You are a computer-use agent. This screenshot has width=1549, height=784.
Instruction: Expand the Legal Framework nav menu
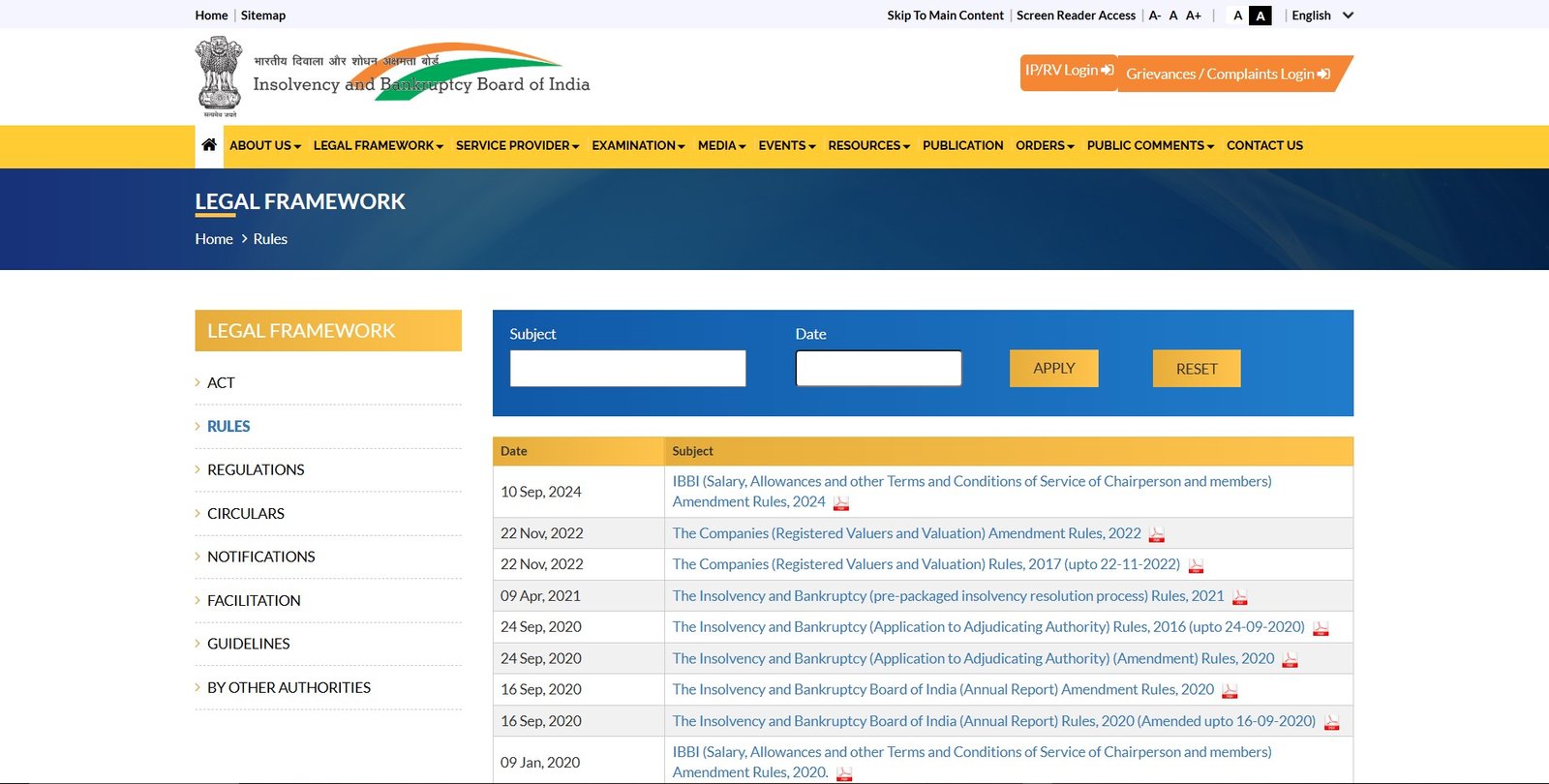(x=378, y=146)
